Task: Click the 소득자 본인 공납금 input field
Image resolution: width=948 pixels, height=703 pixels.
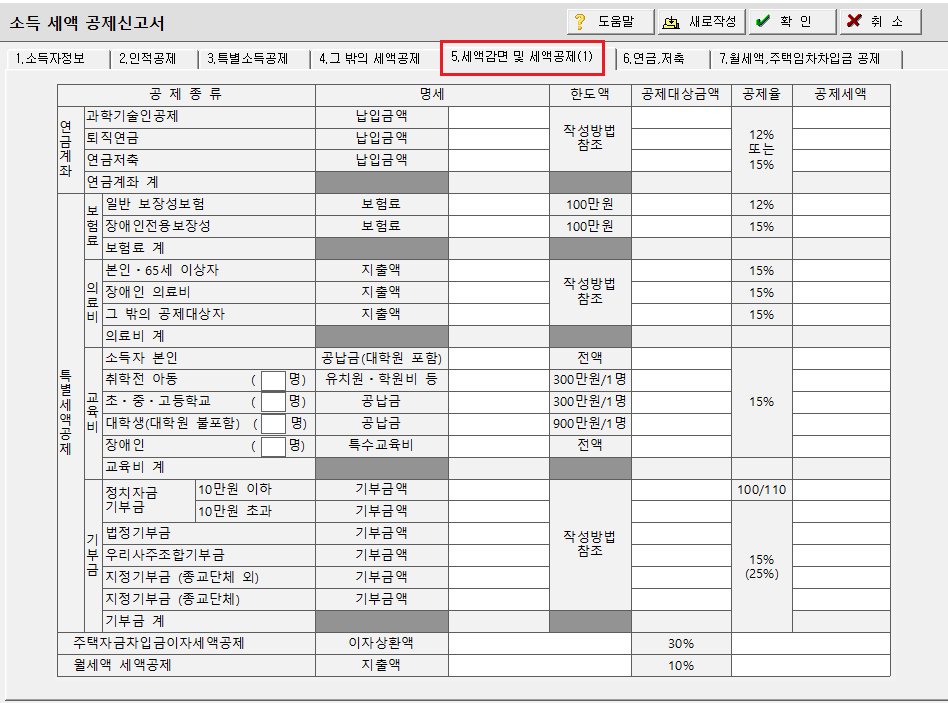Action: [499, 358]
